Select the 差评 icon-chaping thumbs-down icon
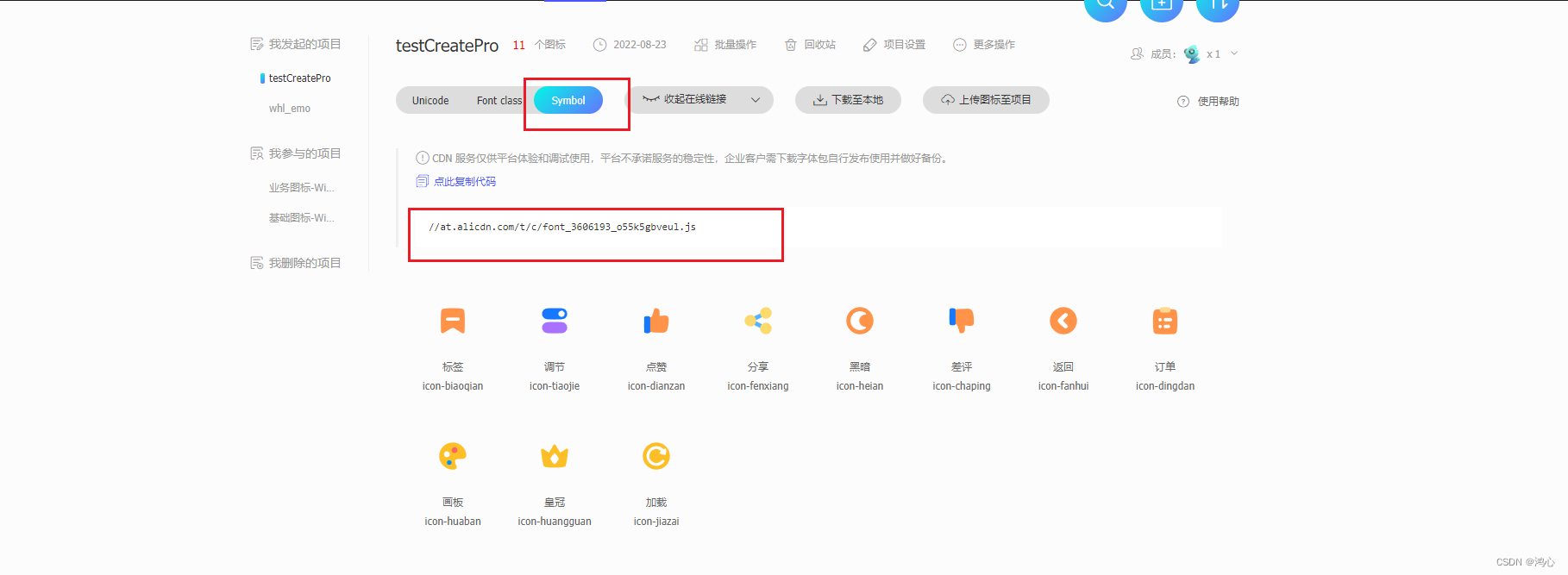Viewport: 1568px width, 575px height. coord(962,321)
